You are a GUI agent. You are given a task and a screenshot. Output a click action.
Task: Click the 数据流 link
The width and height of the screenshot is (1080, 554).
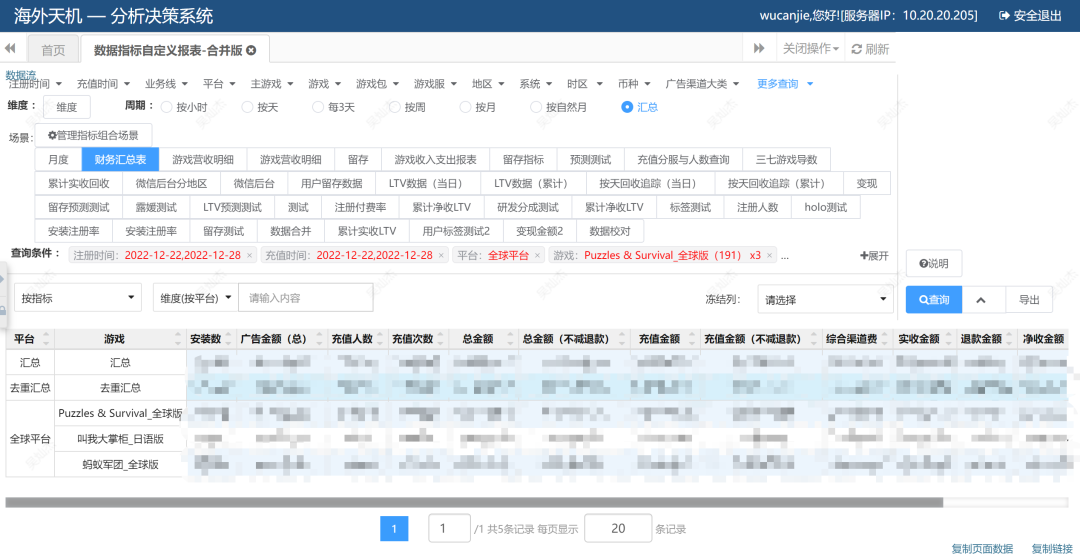[x=21, y=74]
